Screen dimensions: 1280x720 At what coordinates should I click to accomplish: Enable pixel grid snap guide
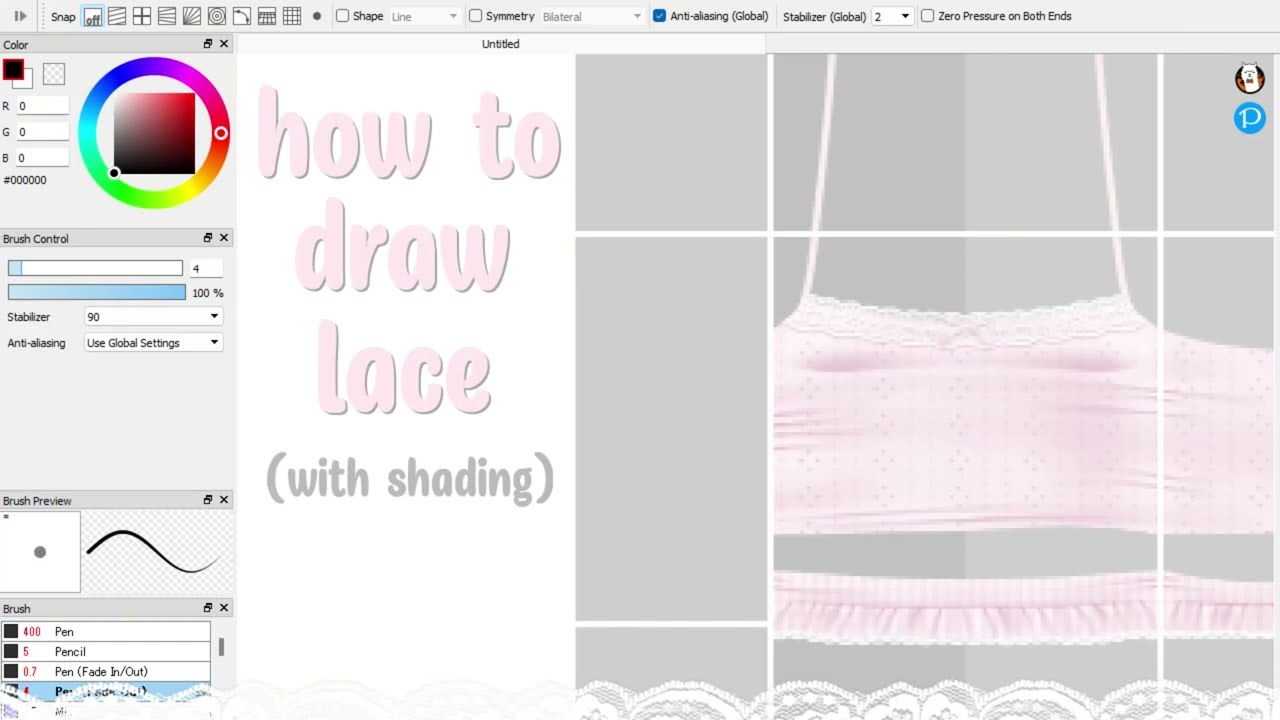point(292,16)
